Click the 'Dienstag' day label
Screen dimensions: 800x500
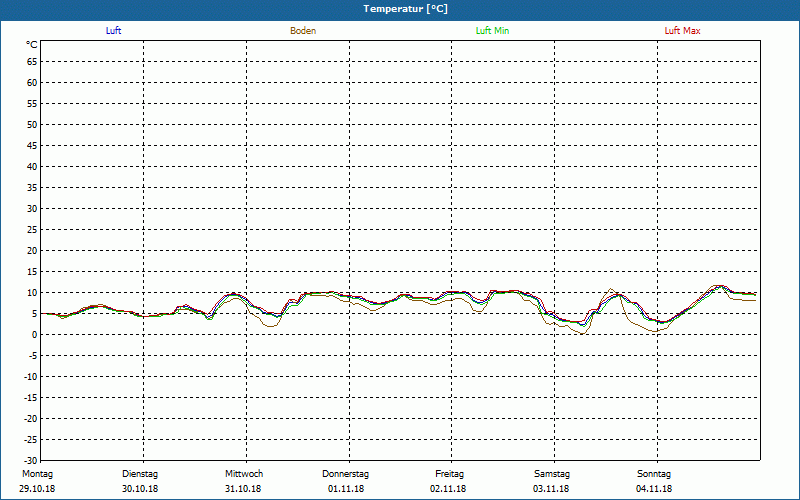point(140,474)
